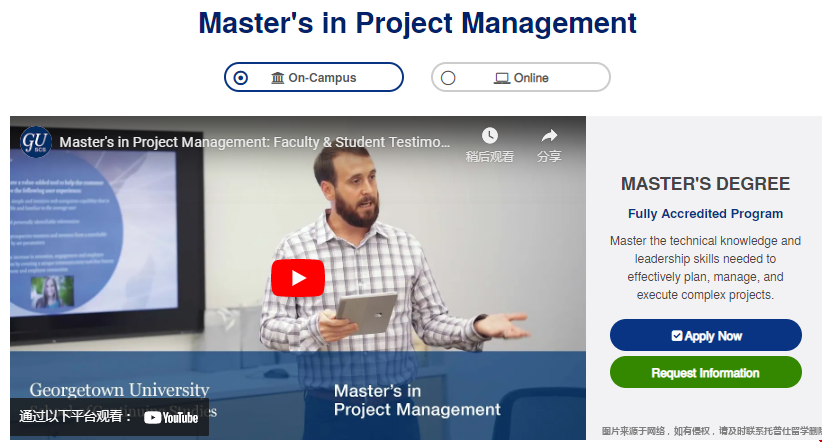This screenshot has width=822, height=442.
Task: Click the Share arrow icon on video
Action: (x=549, y=135)
